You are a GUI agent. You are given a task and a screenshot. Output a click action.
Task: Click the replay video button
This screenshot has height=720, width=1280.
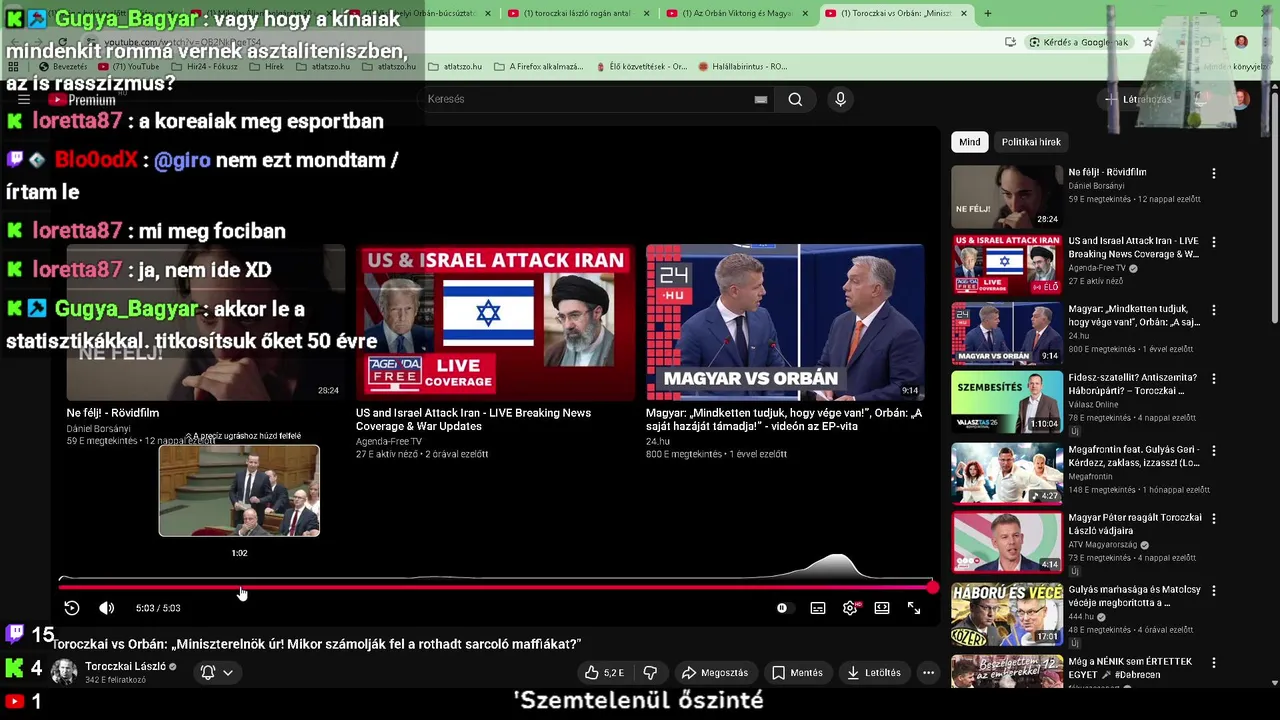click(72, 608)
